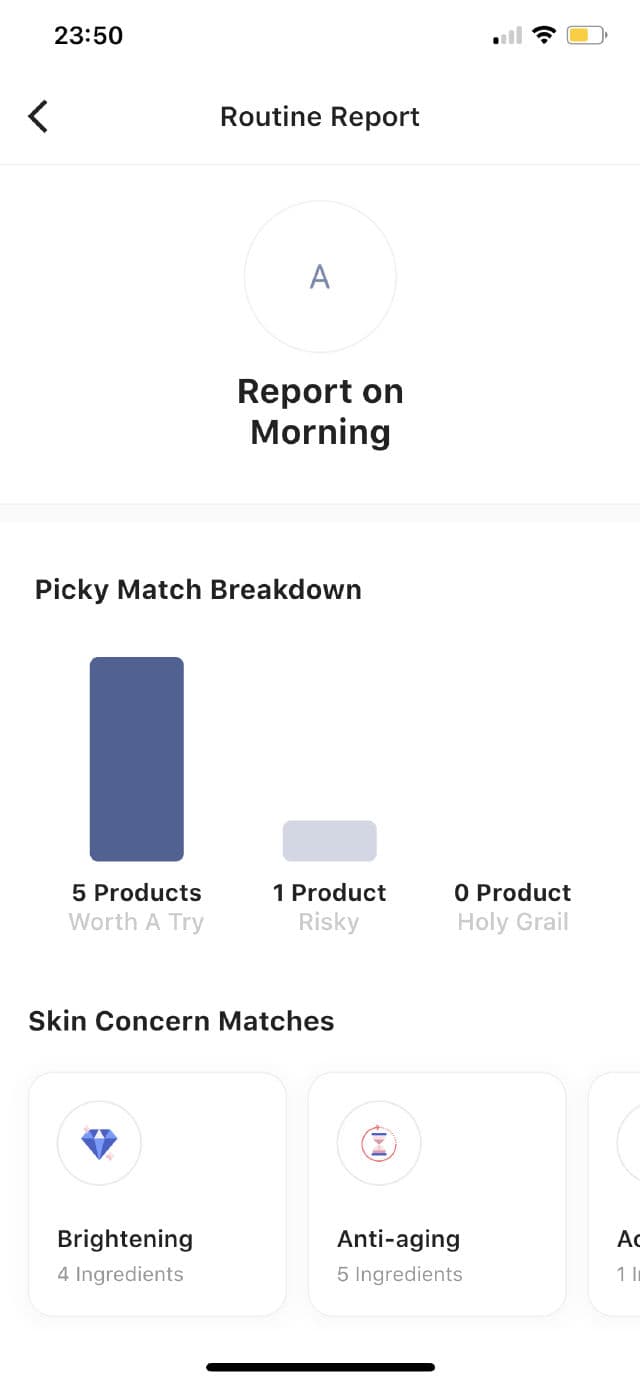The width and height of the screenshot is (640, 1385).
Task: Tap the cellular signal bars icon
Action: (x=508, y=37)
